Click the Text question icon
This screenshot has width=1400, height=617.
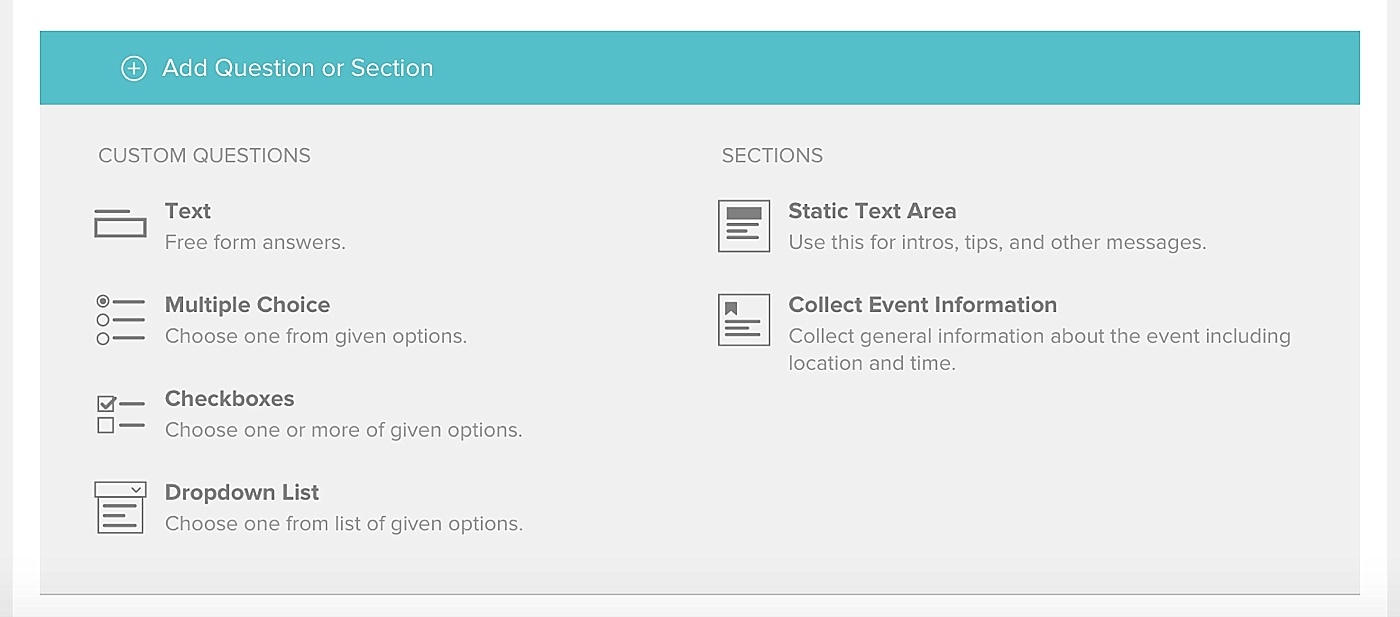point(120,224)
